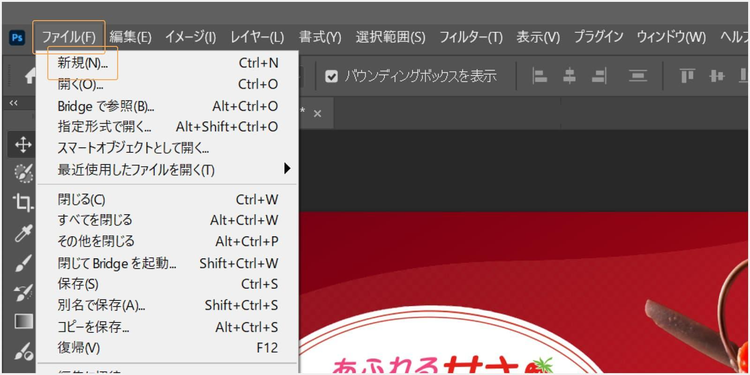The height and width of the screenshot is (375, 750).
Task: Align horizontal centers in options bar
Action: pos(569,76)
